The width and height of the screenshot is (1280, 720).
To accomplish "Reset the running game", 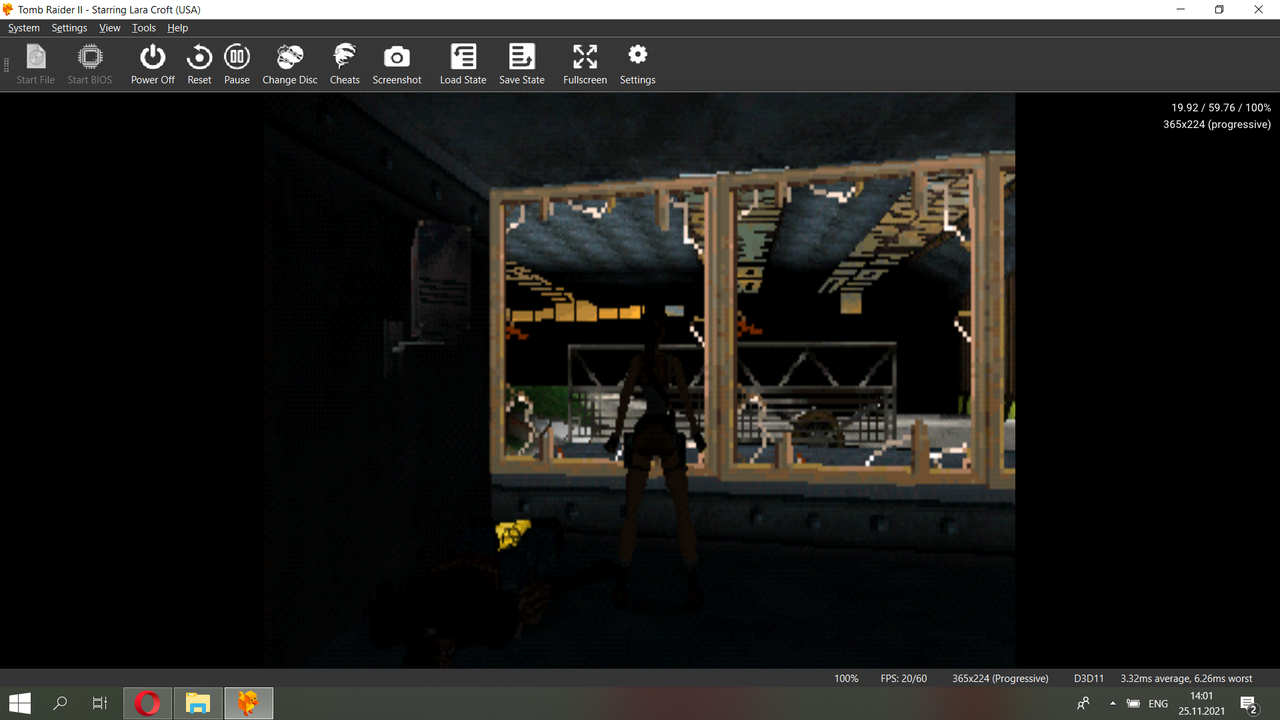I will pyautogui.click(x=199, y=64).
